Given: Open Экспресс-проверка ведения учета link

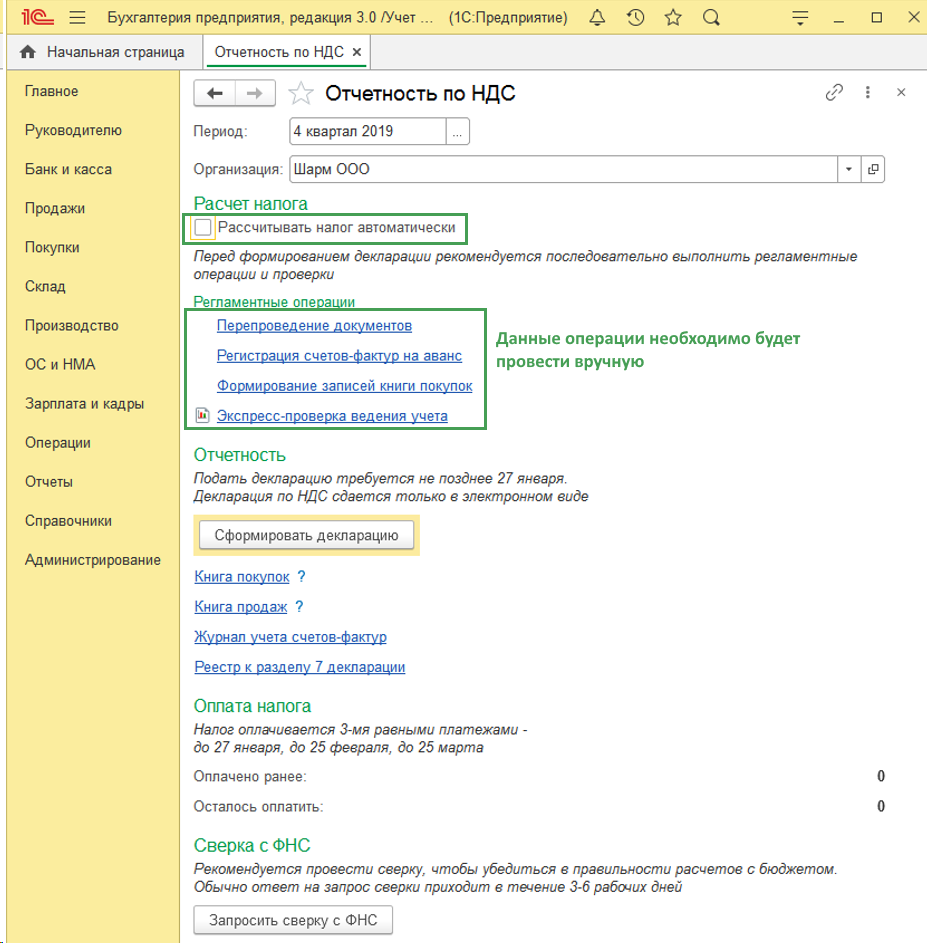Looking at the screenshot, I should 332,416.
